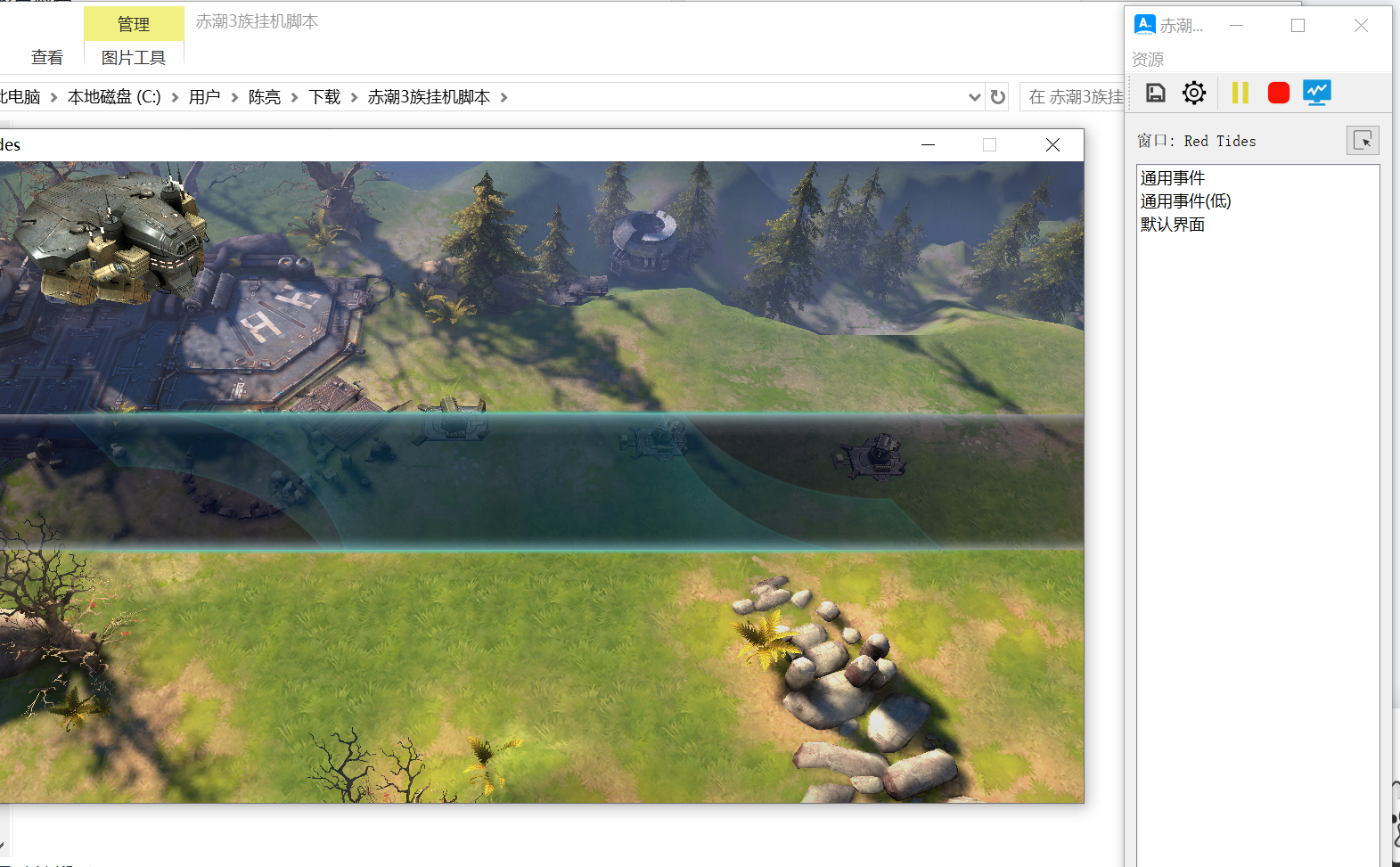This screenshot has height=867, width=1400.
Task: Open the 管理 ribbon tab
Action: point(134,24)
